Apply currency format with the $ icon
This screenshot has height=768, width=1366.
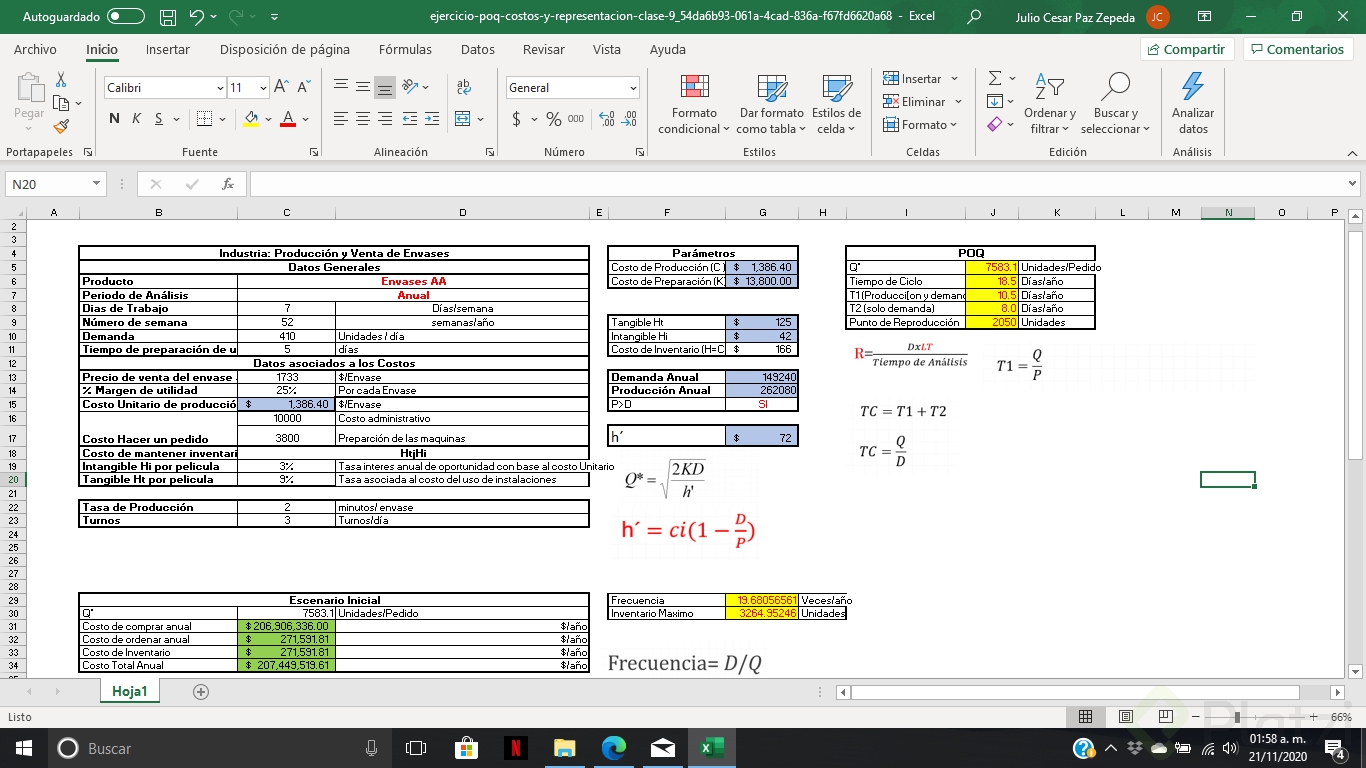tap(519, 119)
